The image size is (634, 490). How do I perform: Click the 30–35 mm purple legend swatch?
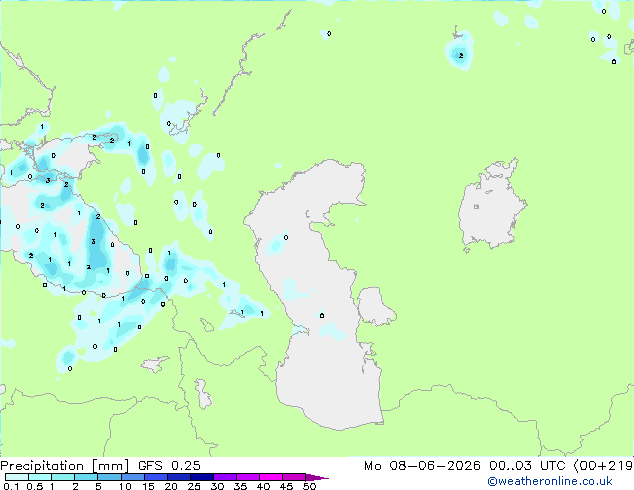(224, 477)
